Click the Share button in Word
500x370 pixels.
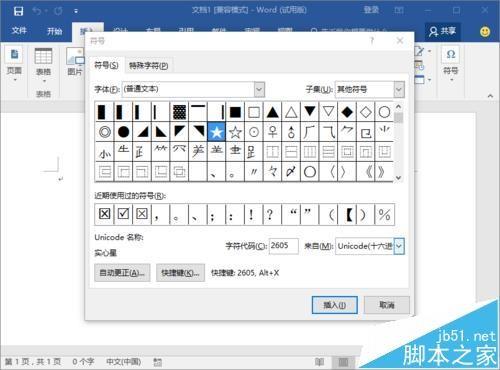click(x=443, y=31)
